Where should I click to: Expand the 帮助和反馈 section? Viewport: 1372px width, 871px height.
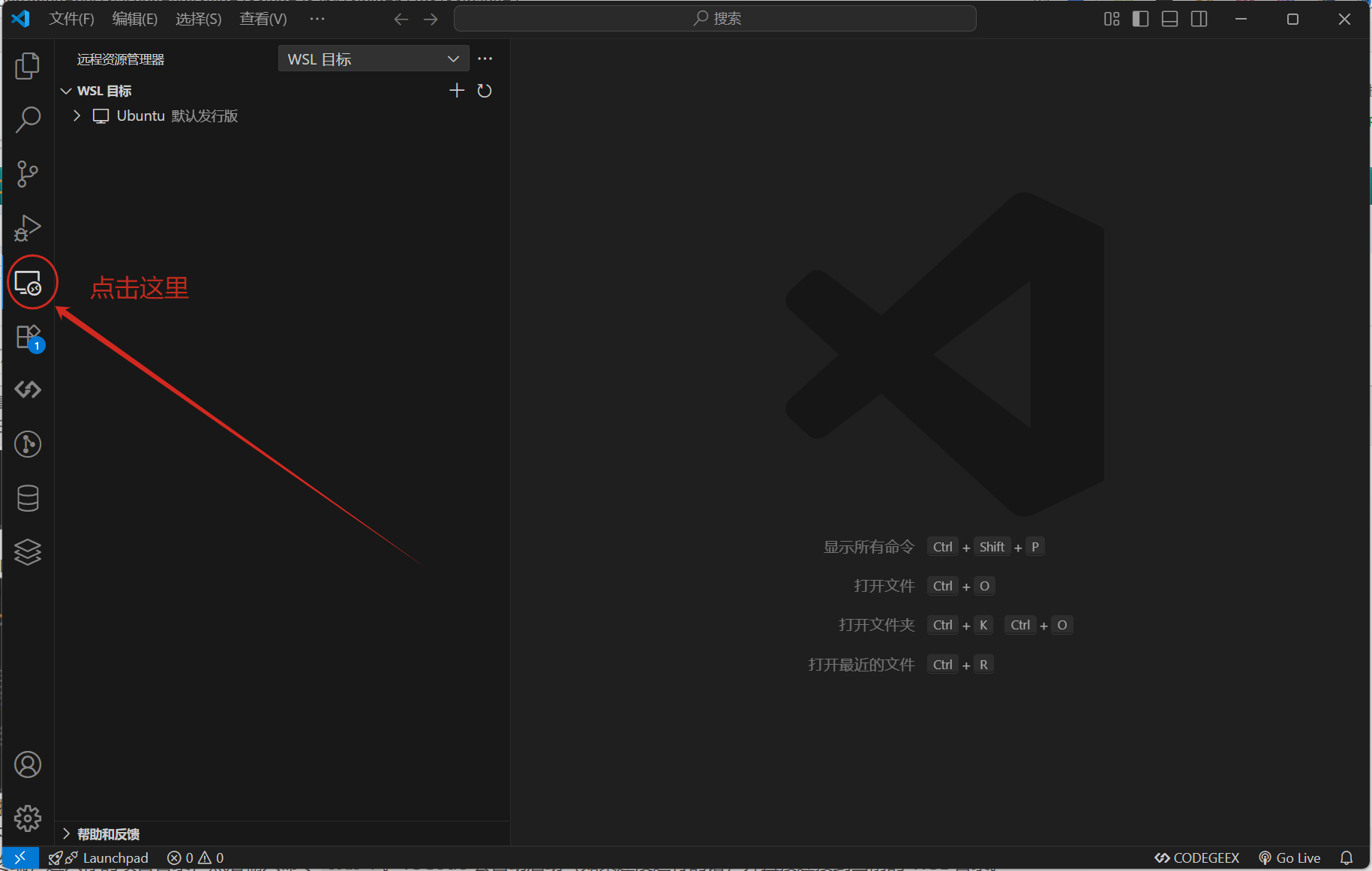click(66, 834)
